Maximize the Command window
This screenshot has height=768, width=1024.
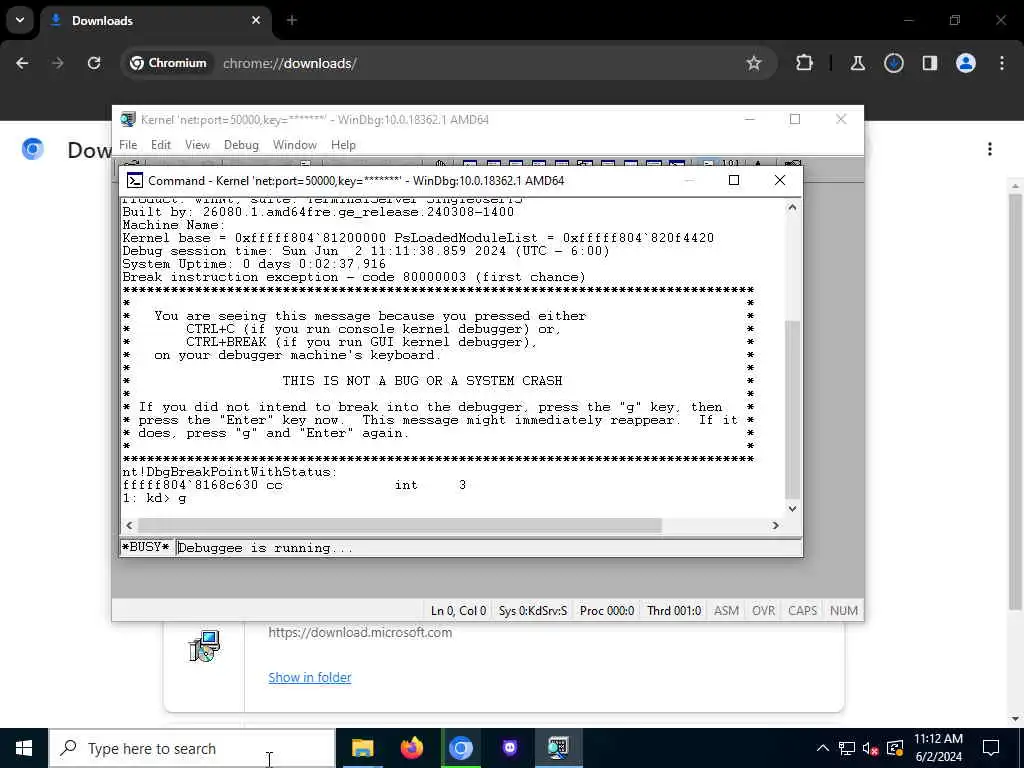(x=733, y=180)
